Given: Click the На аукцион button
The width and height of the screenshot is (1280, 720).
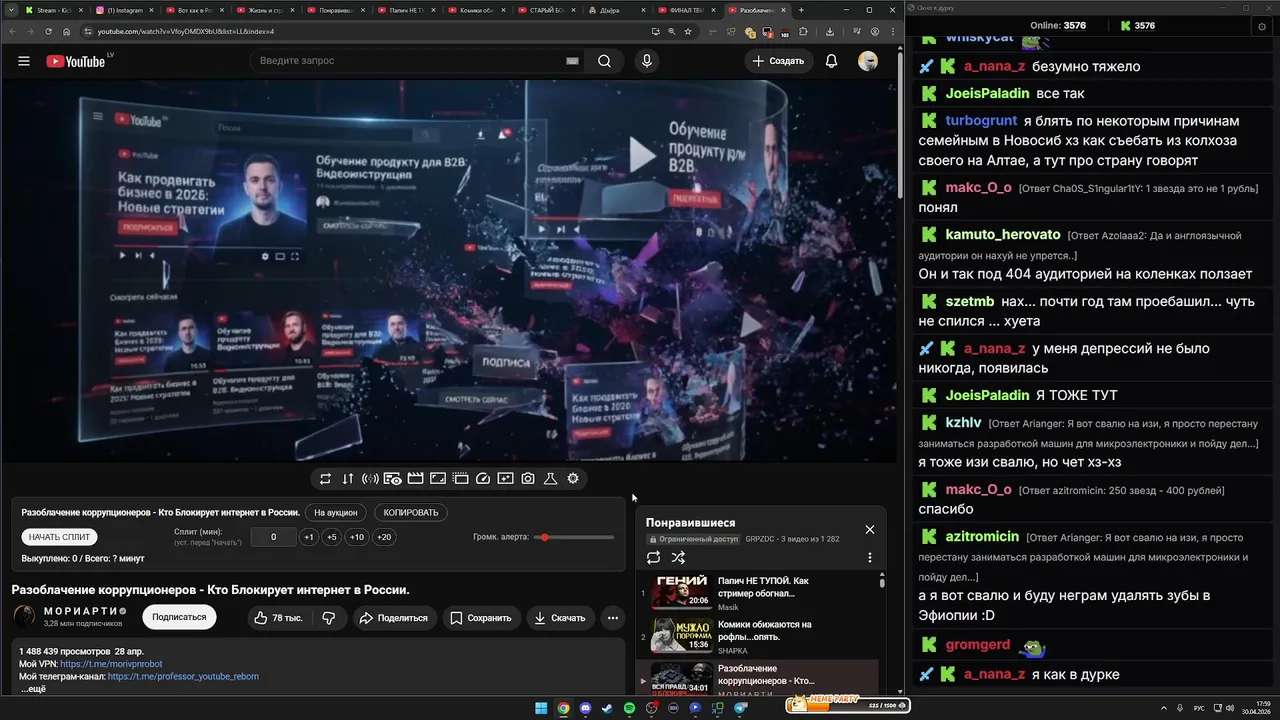Looking at the screenshot, I should point(335,512).
